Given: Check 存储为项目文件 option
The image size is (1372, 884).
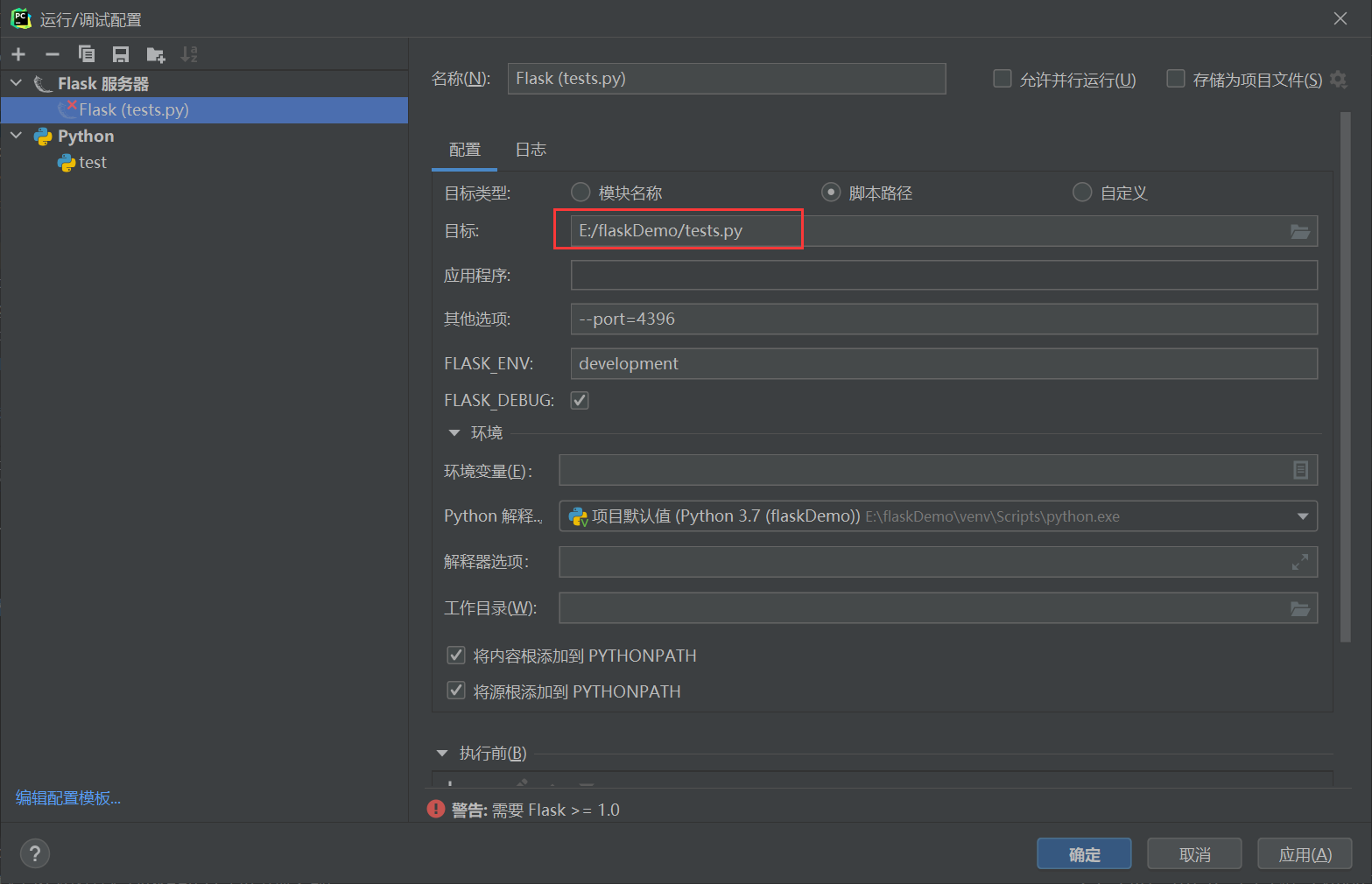Looking at the screenshot, I should pyautogui.click(x=1175, y=78).
